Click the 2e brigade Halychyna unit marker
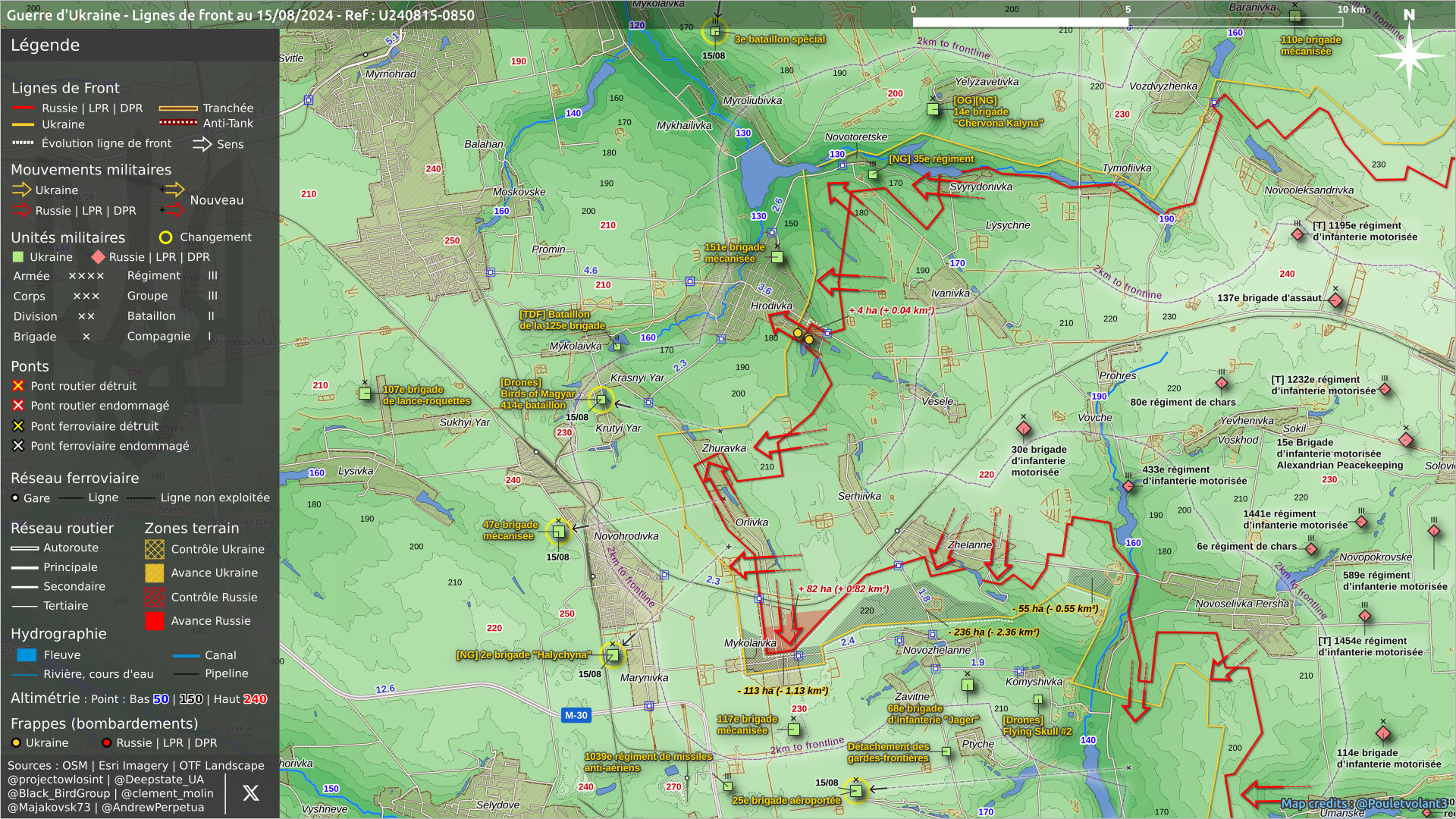 tap(612, 654)
